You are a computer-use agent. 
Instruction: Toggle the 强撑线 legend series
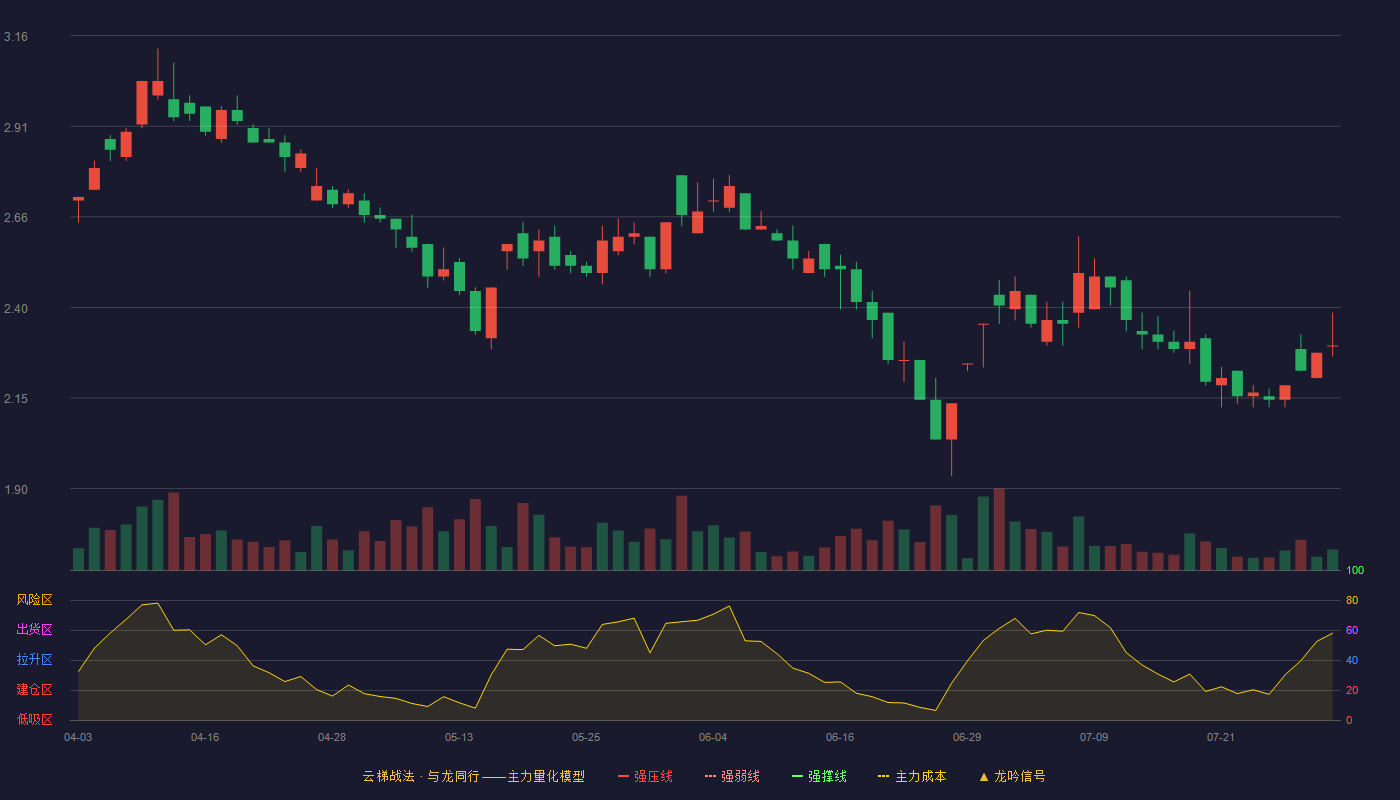click(x=819, y=776)
